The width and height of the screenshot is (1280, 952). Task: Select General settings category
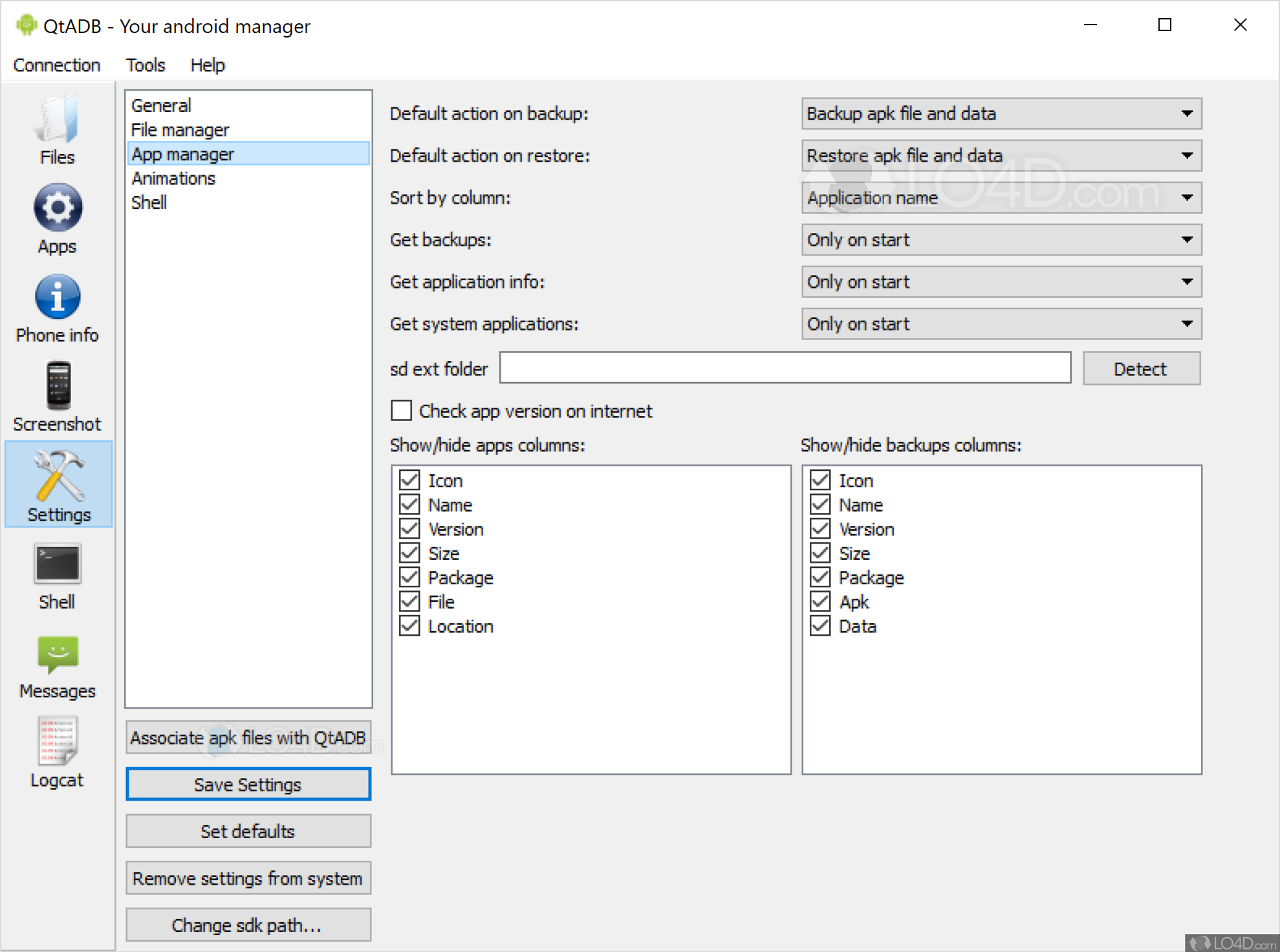162,106
